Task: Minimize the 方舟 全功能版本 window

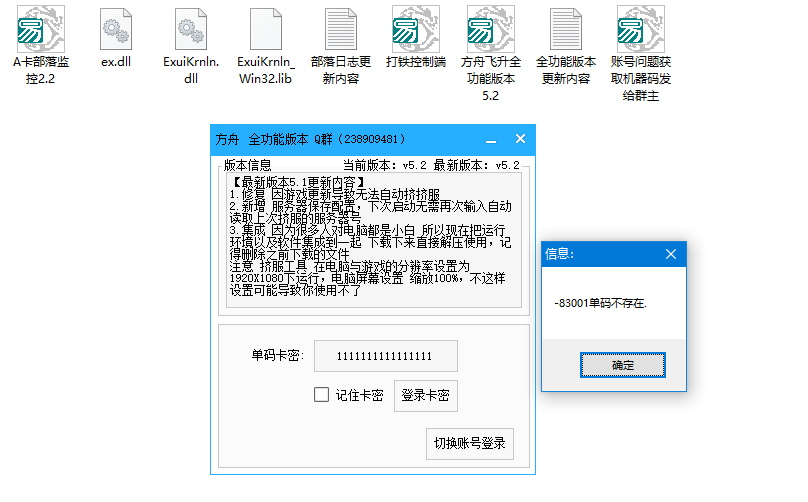Action: pos(491,139)
